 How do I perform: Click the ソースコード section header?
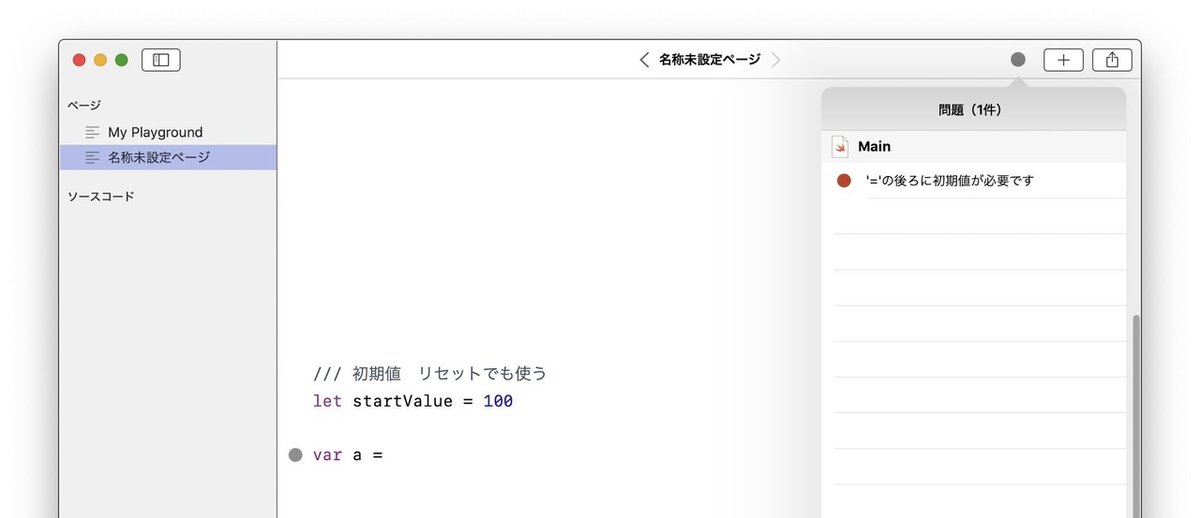(101, 197)
